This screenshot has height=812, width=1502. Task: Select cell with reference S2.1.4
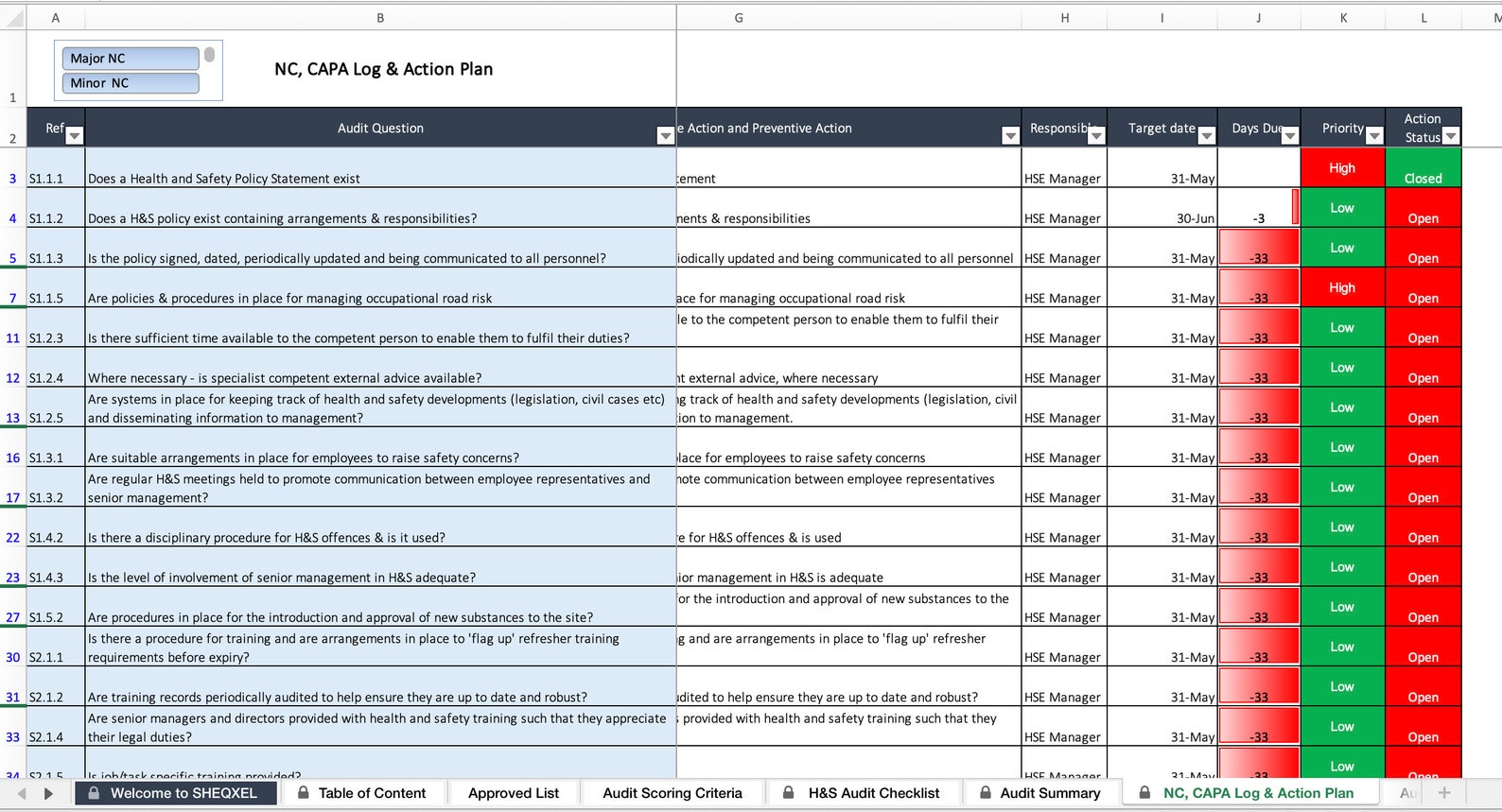[x=56, y=727]
